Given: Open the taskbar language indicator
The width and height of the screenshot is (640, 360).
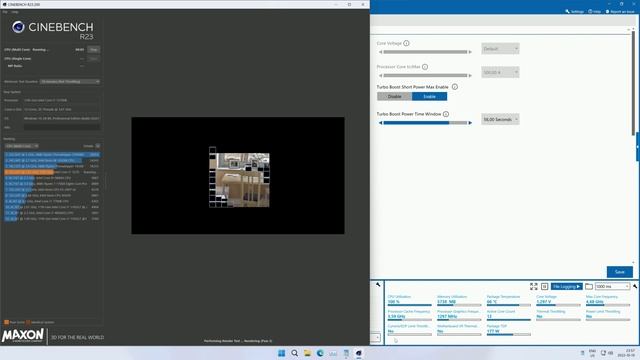Looking at the screenshot, I should 592,353.
